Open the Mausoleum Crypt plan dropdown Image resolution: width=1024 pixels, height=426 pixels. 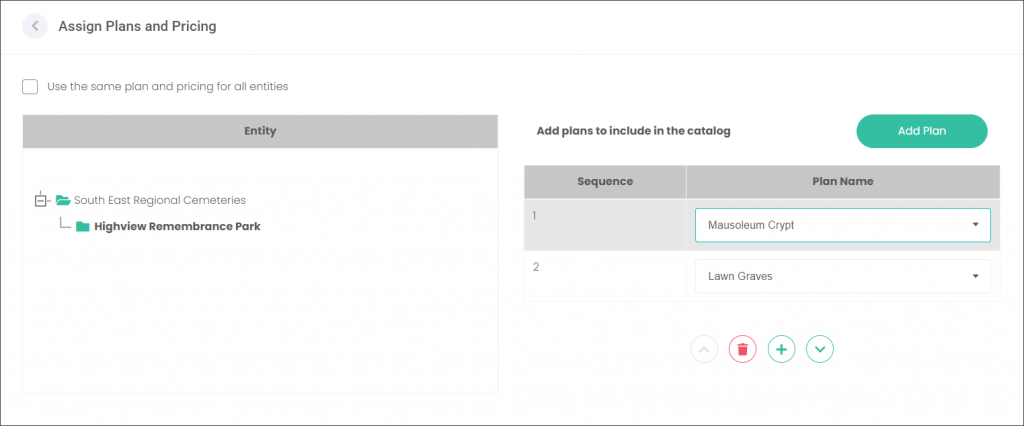(x=842, y=225)
